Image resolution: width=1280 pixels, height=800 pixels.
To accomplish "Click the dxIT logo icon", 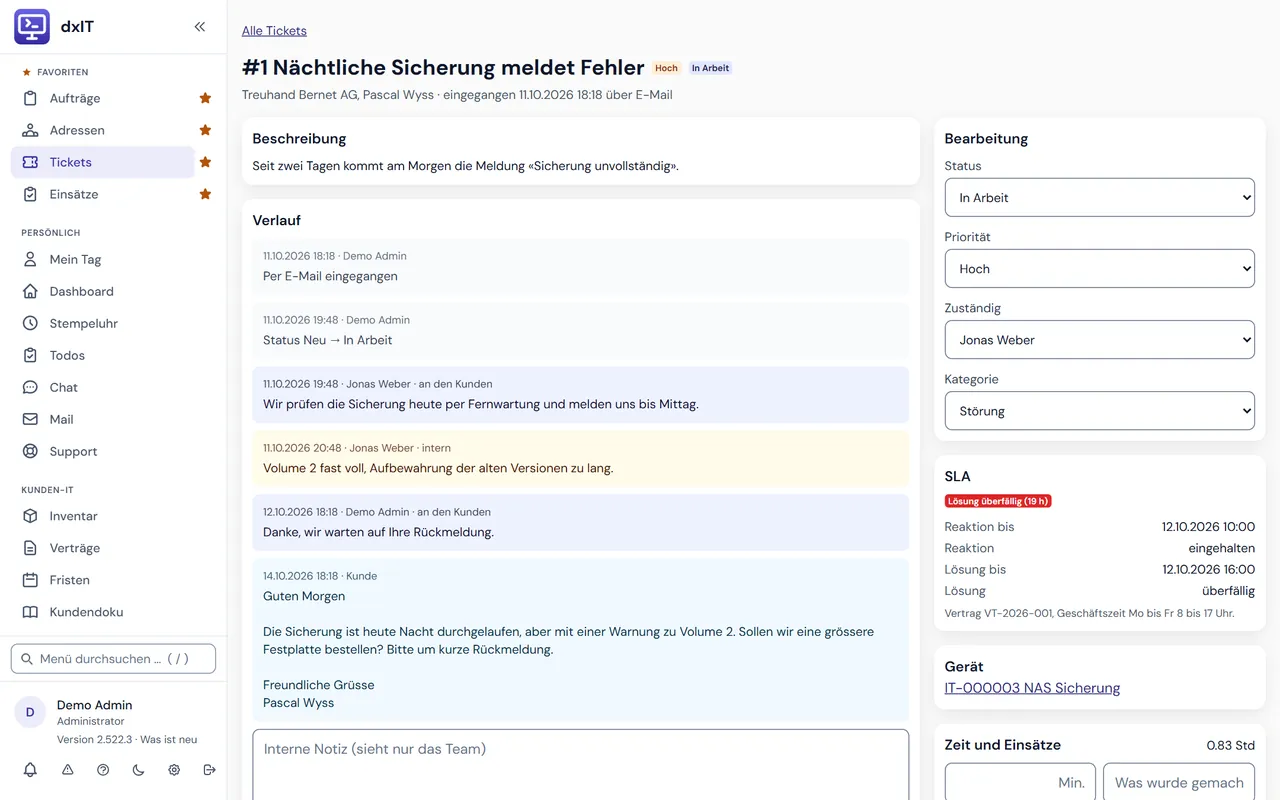I will coord(32,27).
